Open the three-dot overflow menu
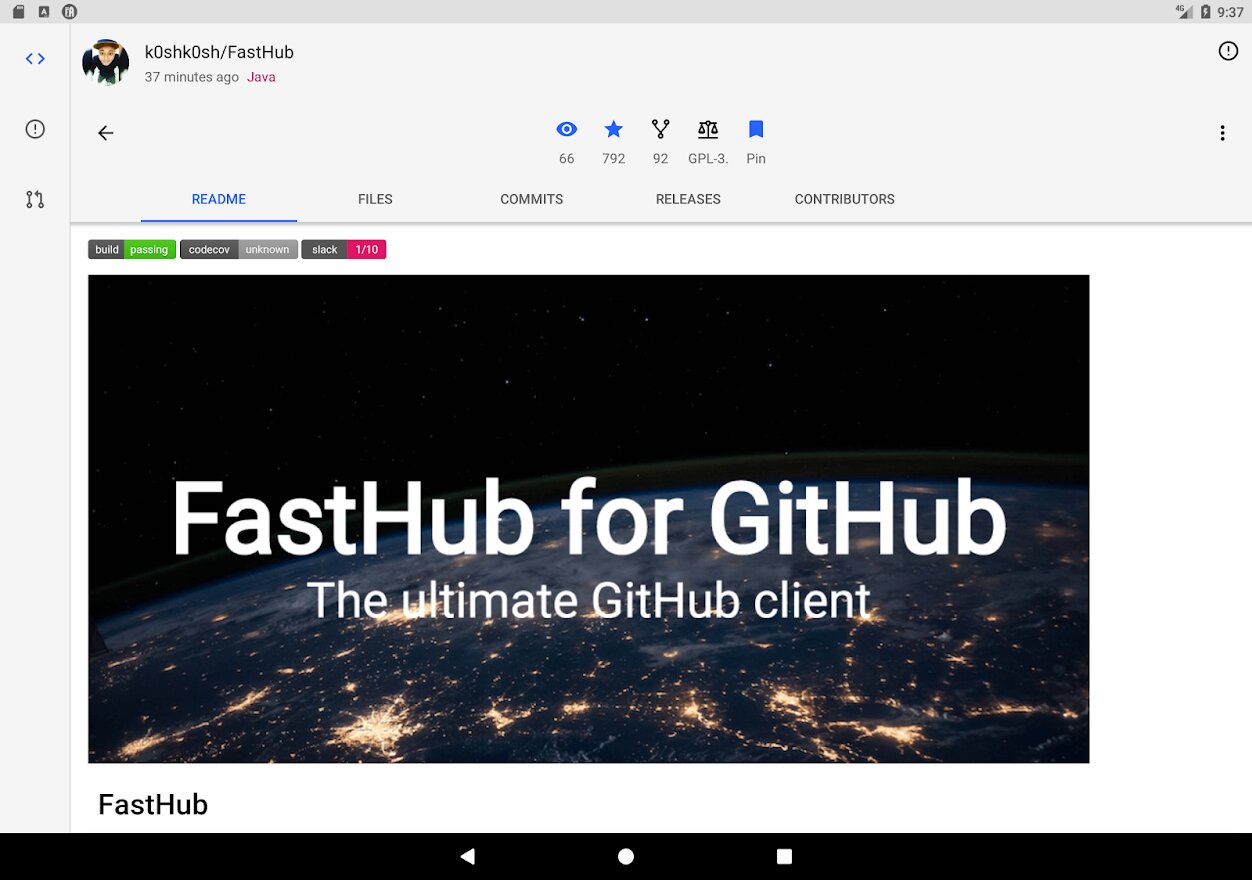Screen dimensions: 1252x880 (1222, 133)
